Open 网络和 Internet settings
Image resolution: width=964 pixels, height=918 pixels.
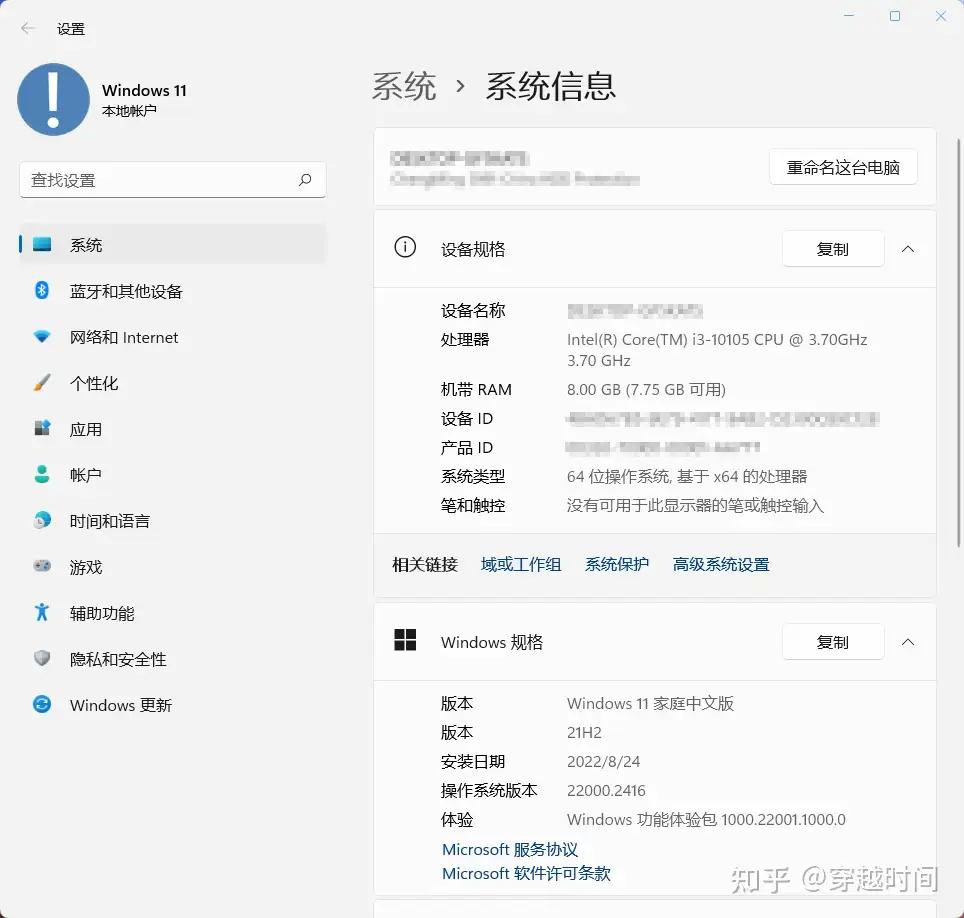[173, 336]
